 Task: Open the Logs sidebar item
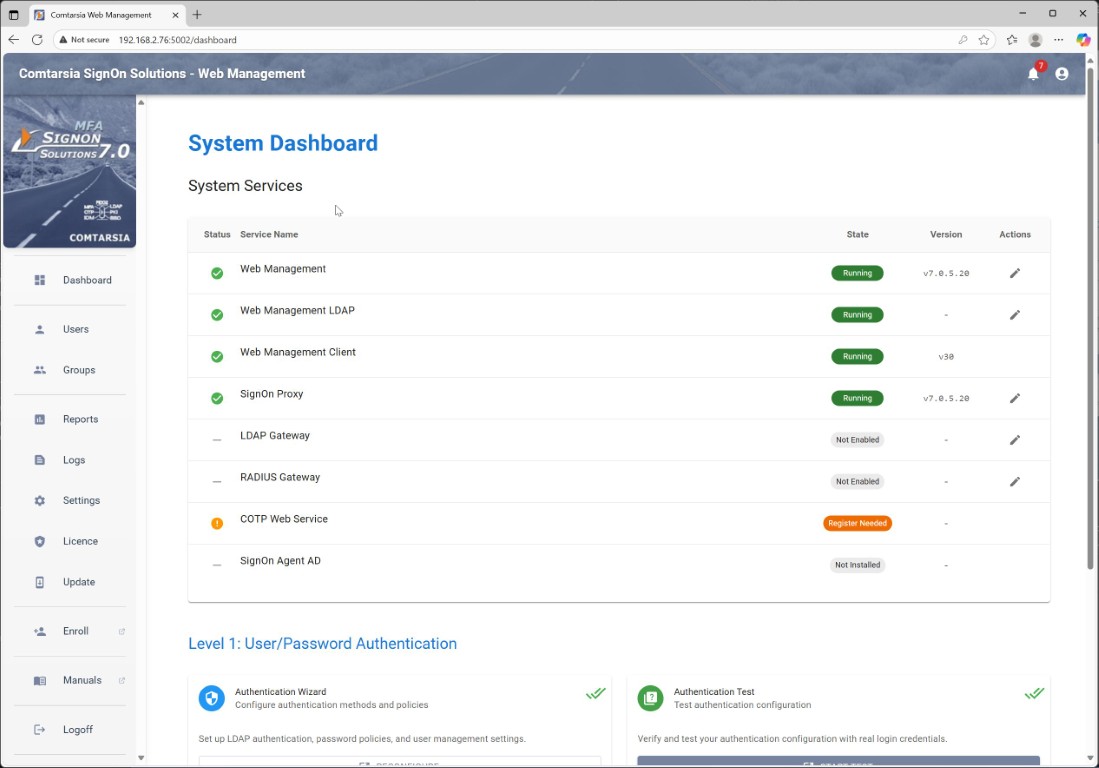point(40,460)
